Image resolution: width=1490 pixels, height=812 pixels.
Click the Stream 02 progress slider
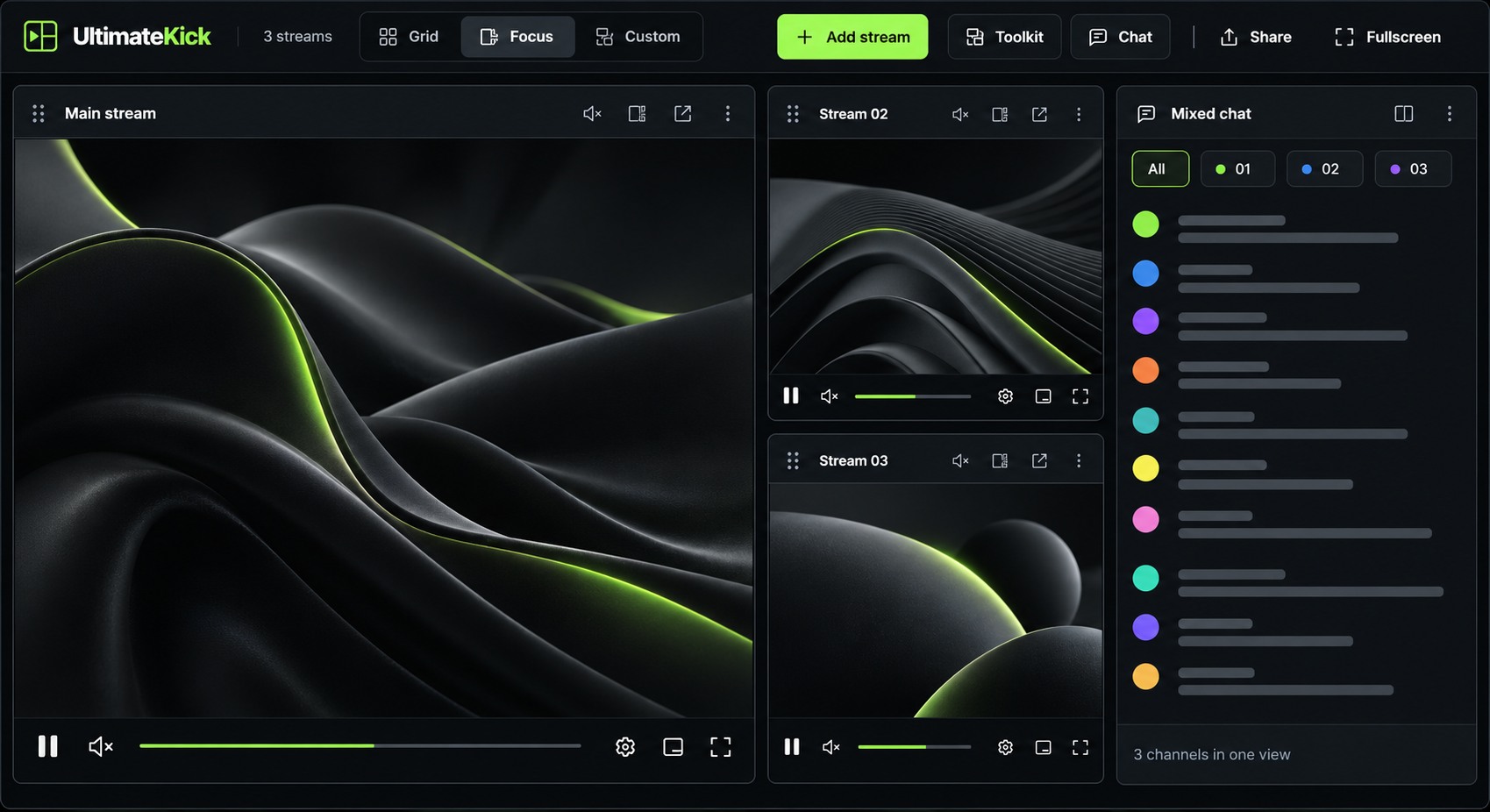[913, 396]
